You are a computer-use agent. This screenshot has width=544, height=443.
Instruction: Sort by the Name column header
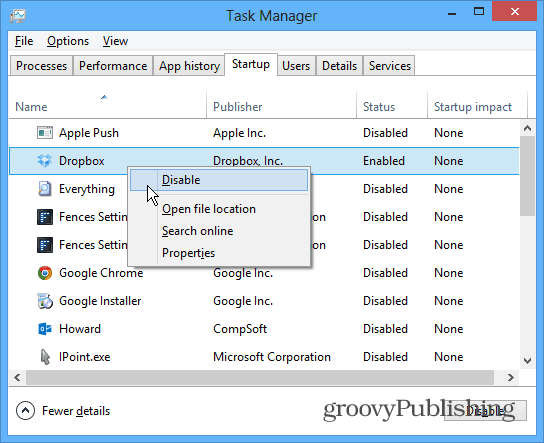point(108,105)
